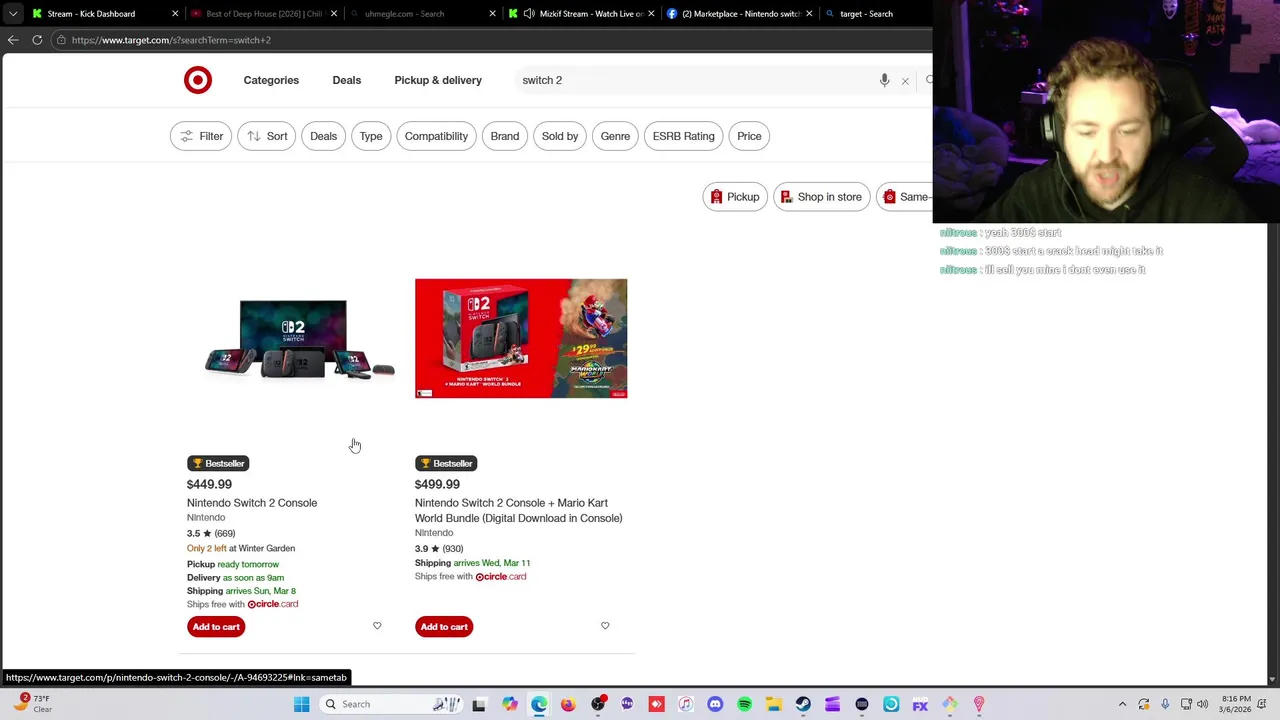
Task: Open Compatibility filter chip
Action: click(x=436, y=136)
